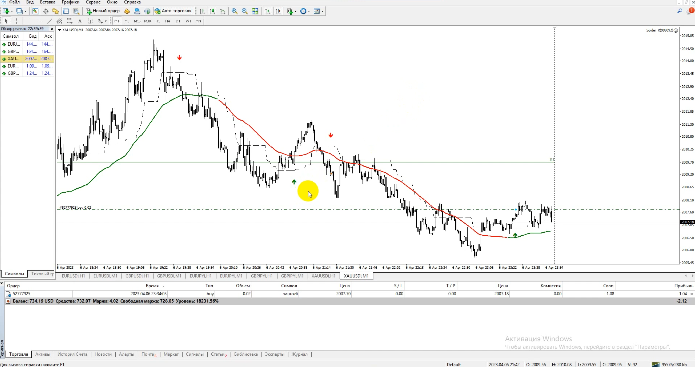This screenshot has width=695, height=367.
Task: Click the tile windows grid icon
Action: [255, 11]
